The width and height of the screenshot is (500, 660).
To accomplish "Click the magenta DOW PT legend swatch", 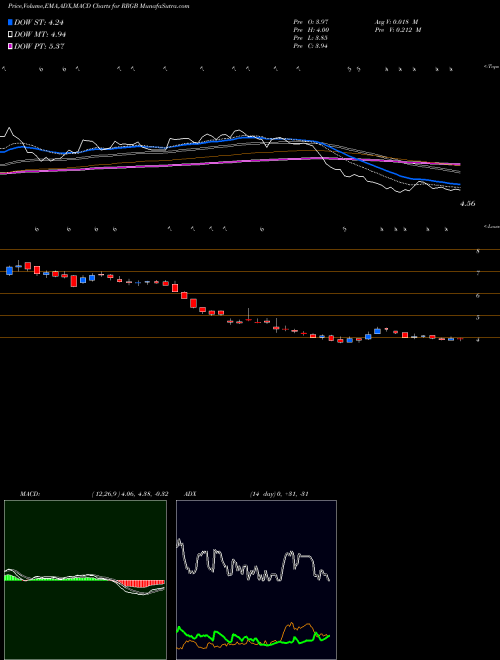I will 10,46.
